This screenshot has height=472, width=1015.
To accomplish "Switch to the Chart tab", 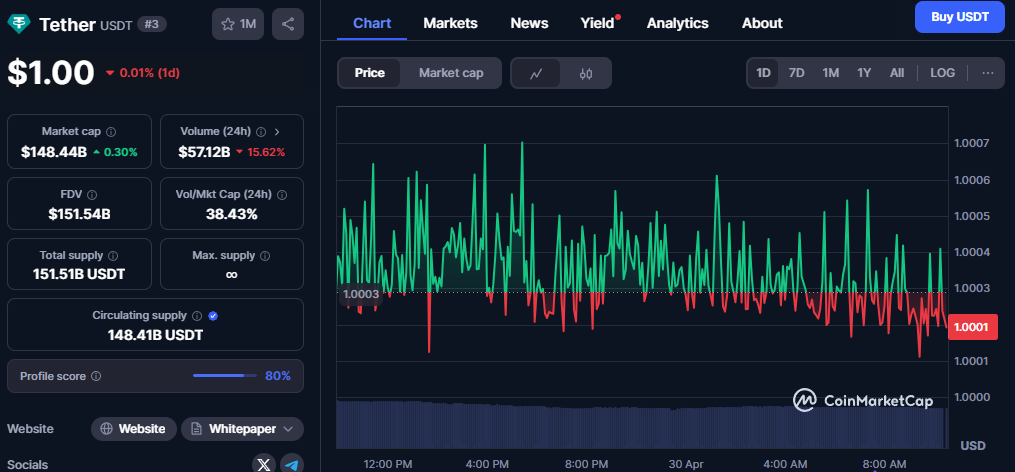I will [372, 23].
